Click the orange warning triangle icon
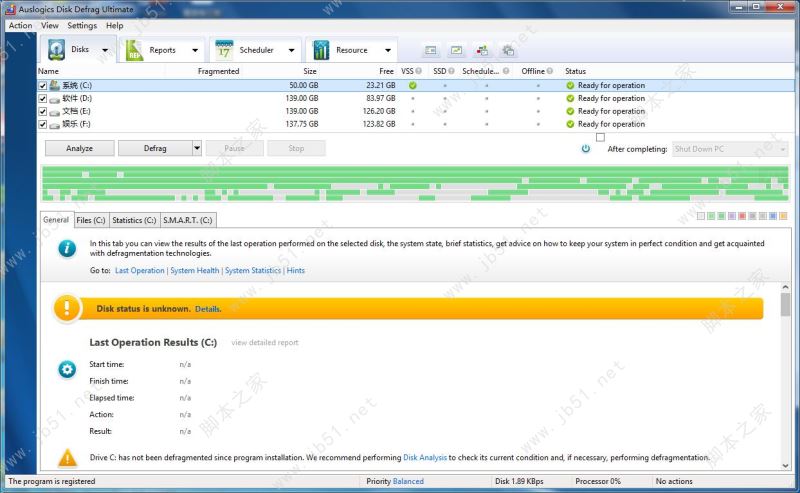Image resolution: width=800 pixels, height=493 pixels. pos(67,458)
